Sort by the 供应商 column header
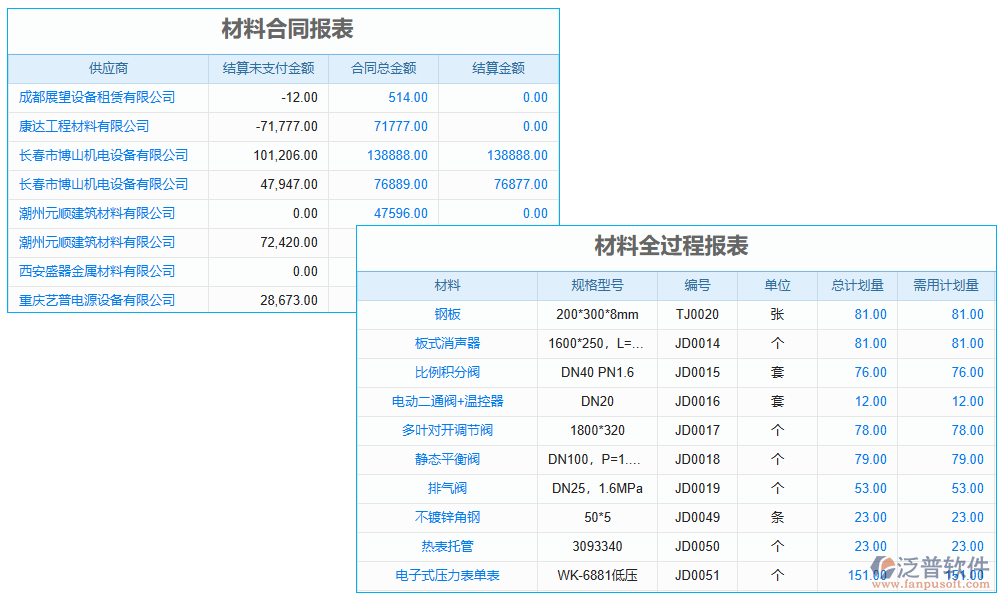The image size is (1000, 600). [107, 68]
